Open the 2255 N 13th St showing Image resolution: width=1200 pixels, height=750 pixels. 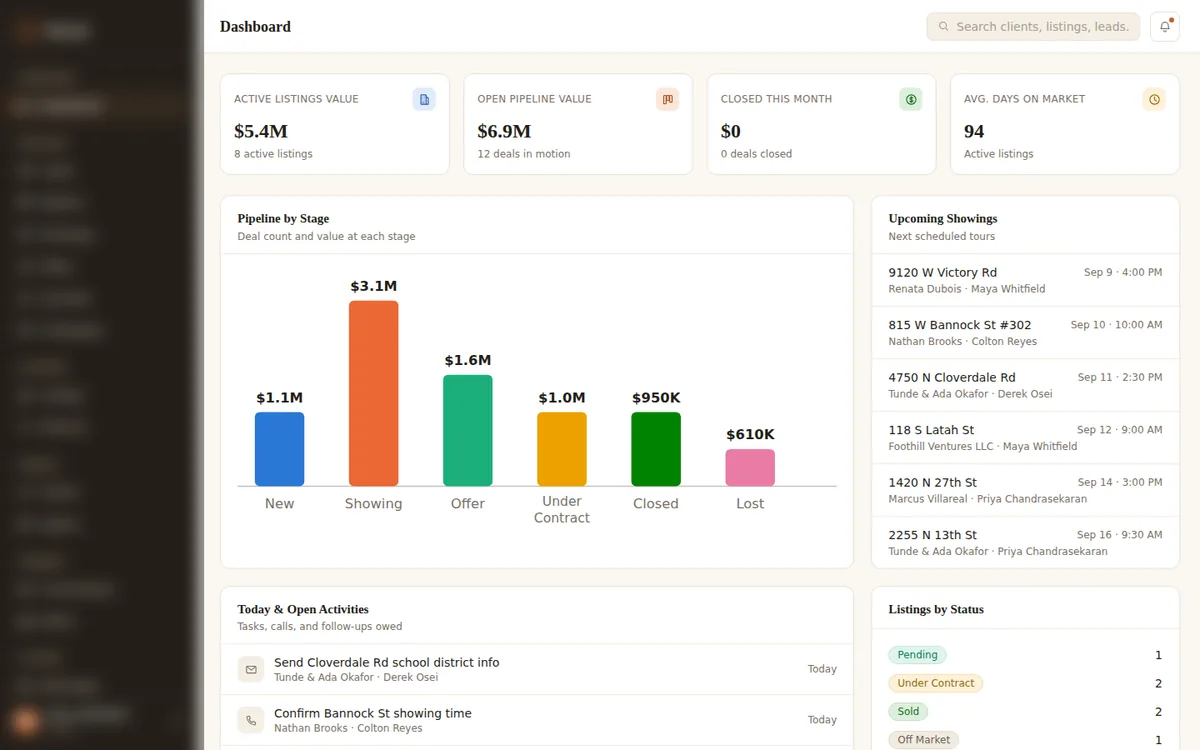tap(1025, 543)
